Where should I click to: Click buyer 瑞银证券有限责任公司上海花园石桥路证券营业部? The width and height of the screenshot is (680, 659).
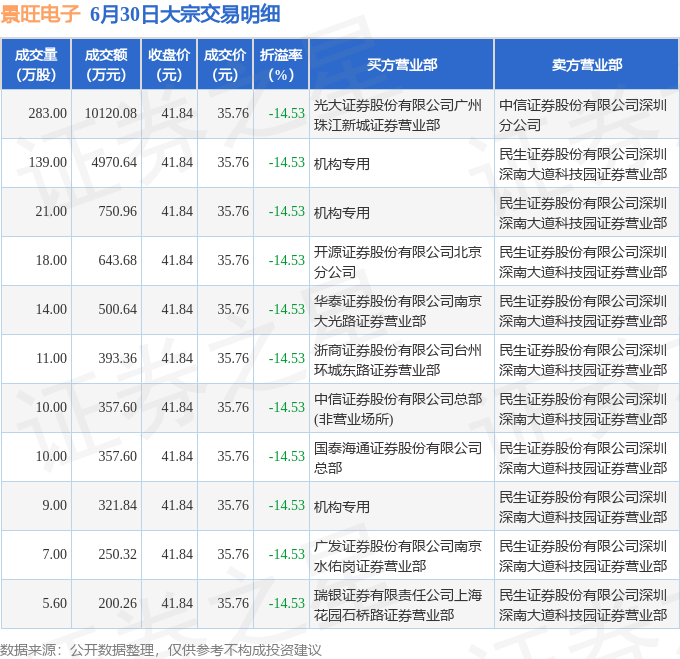(x=398, y=605)
